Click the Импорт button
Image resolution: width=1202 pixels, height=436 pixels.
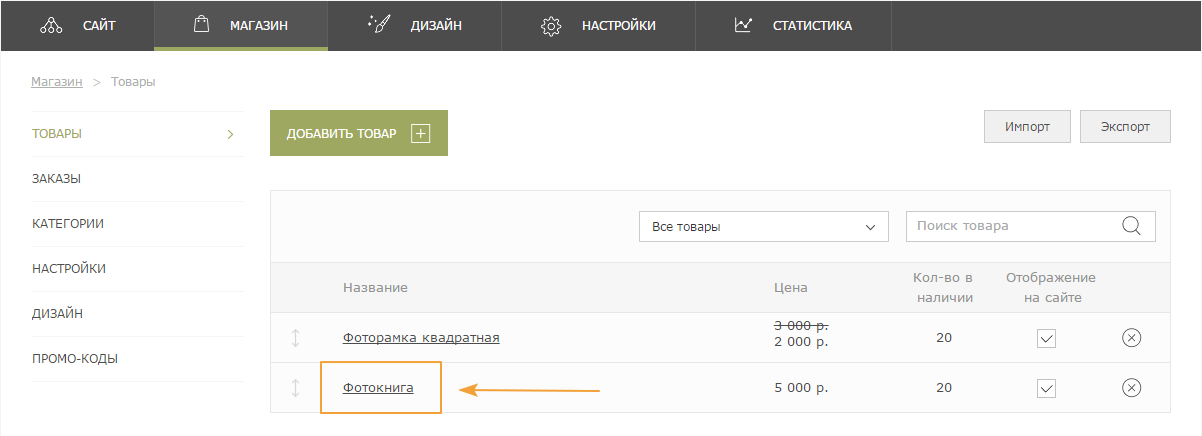click(1028, 127)
